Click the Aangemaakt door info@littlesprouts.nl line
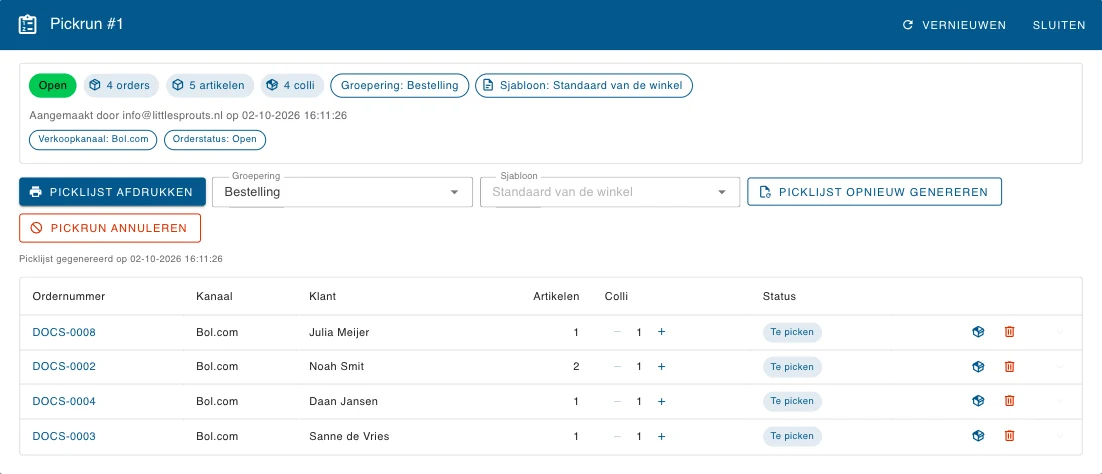This screenshot has width=1102, height=474. pyautogui.click(x=188, y=115)
